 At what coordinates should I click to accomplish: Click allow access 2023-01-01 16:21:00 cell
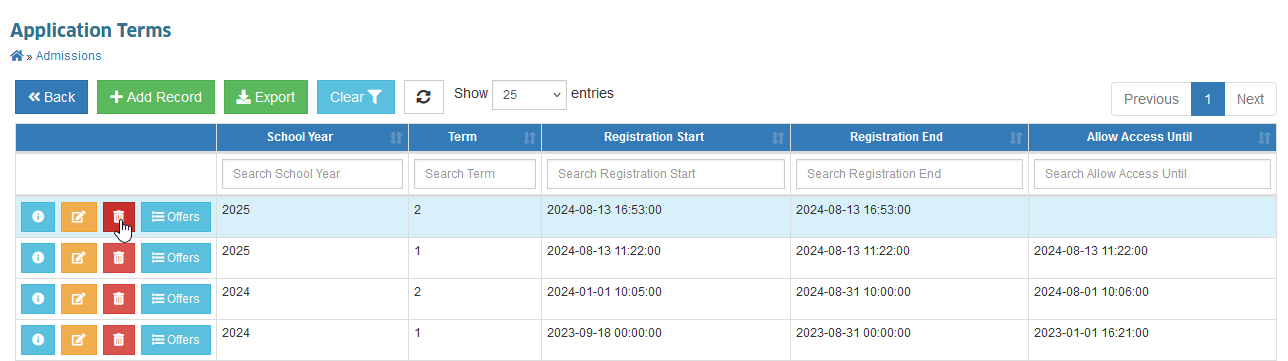(x=1152, y=340)
